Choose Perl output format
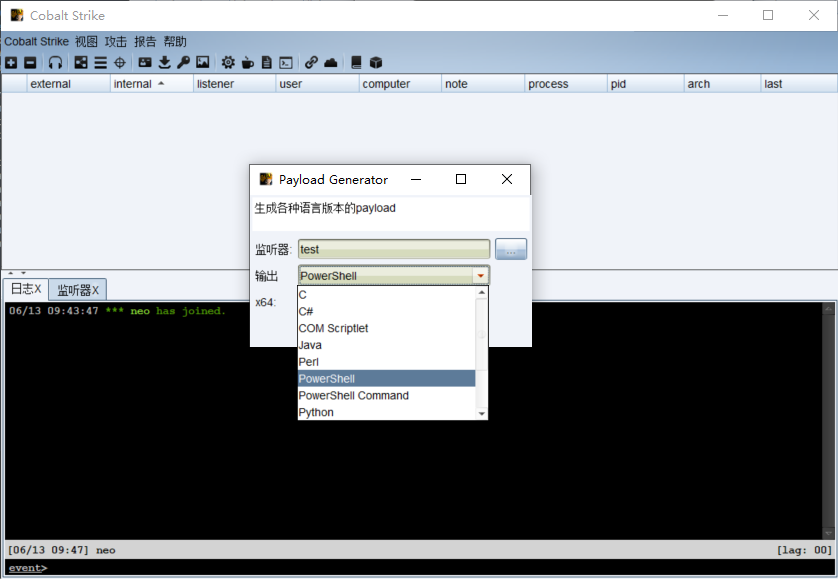The height and width of the screenshot is (579, 838). (386, 362)
